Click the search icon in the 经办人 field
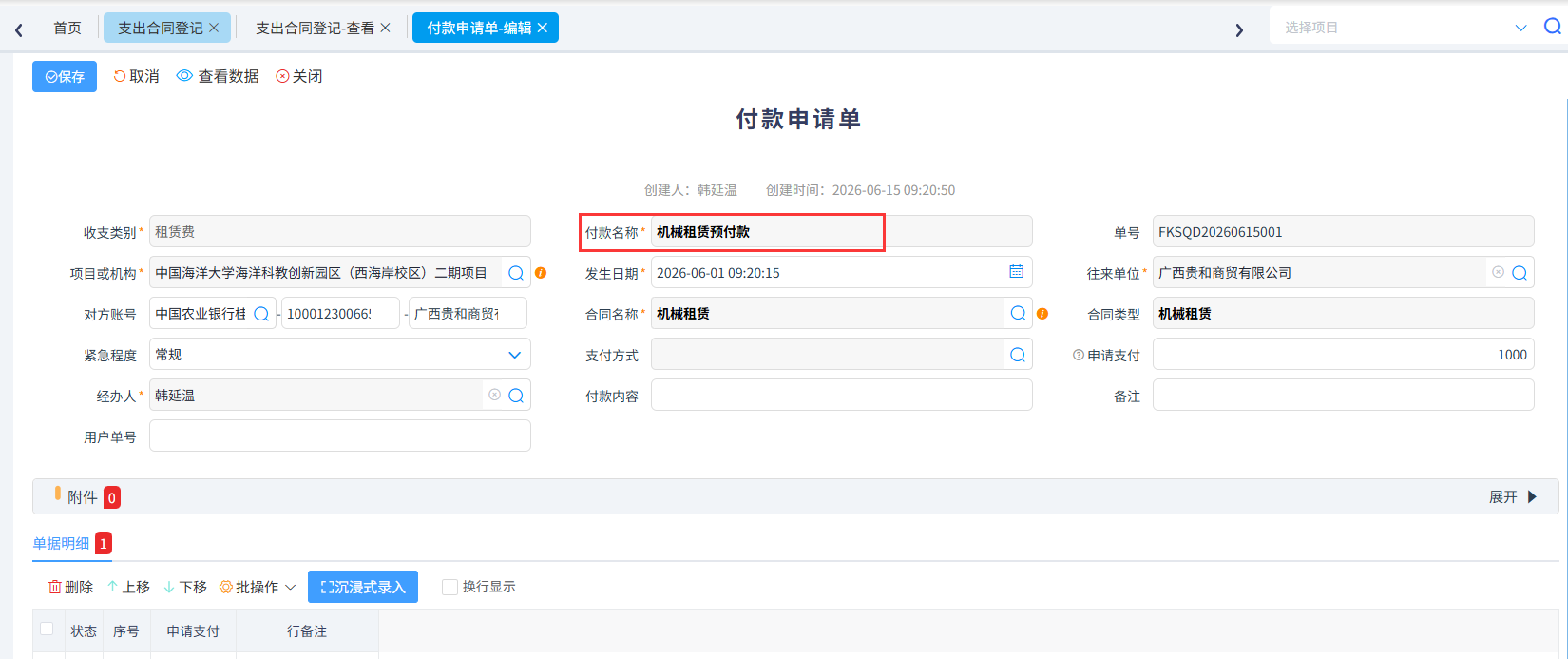The width and height of the screenshot is (1568, 659). [x=516, y=396]
